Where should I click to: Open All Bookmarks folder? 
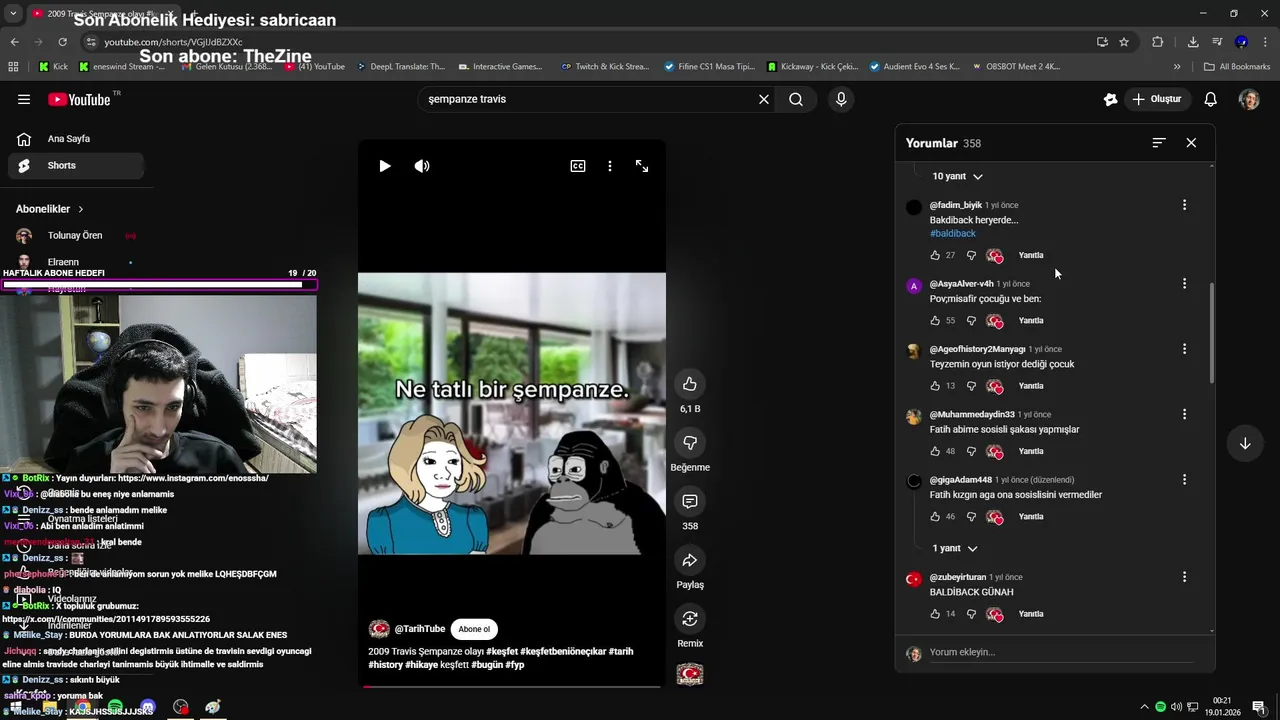coord(1237,67)
